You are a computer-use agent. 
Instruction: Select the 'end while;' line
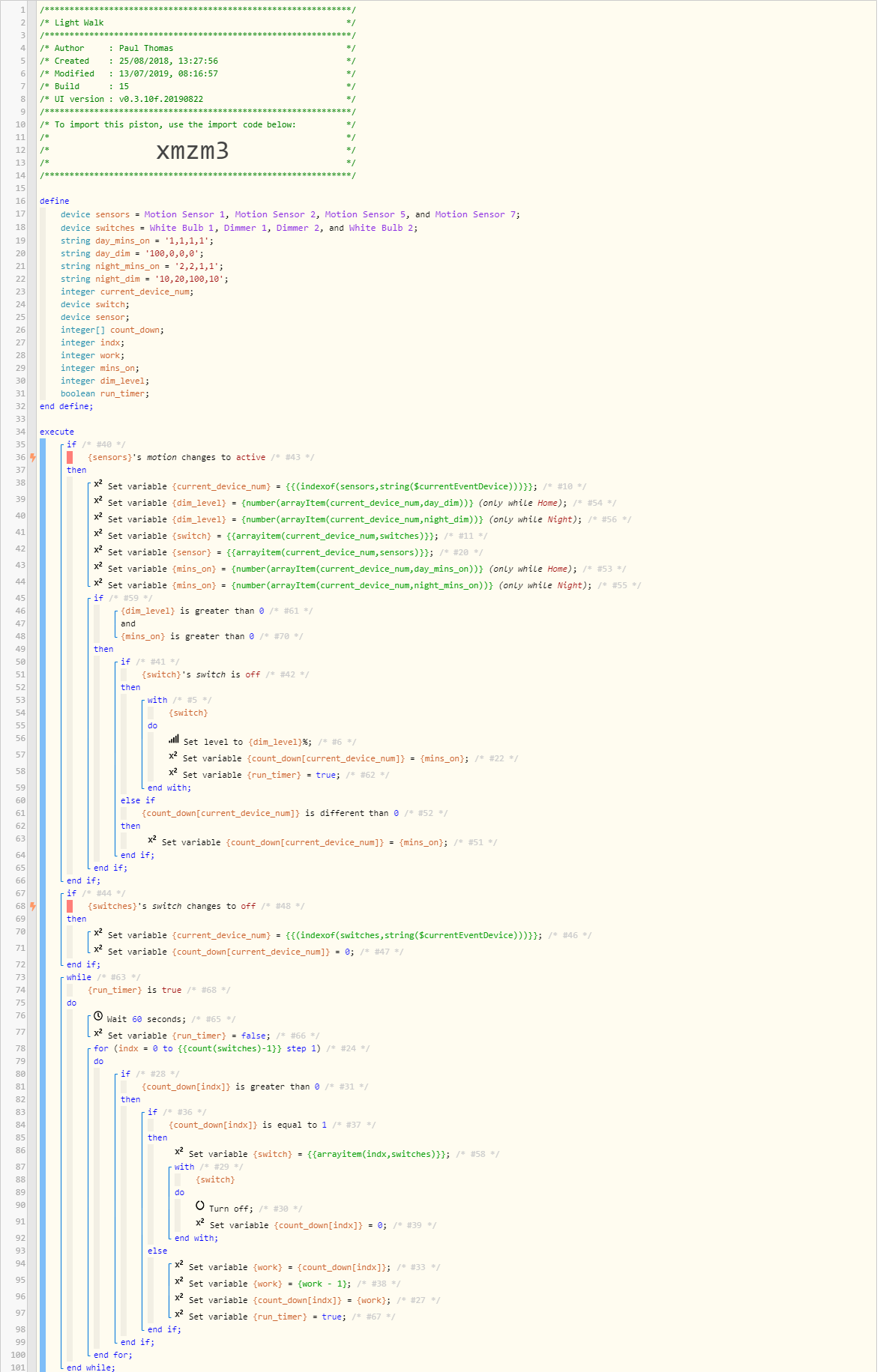[91, 1368]
